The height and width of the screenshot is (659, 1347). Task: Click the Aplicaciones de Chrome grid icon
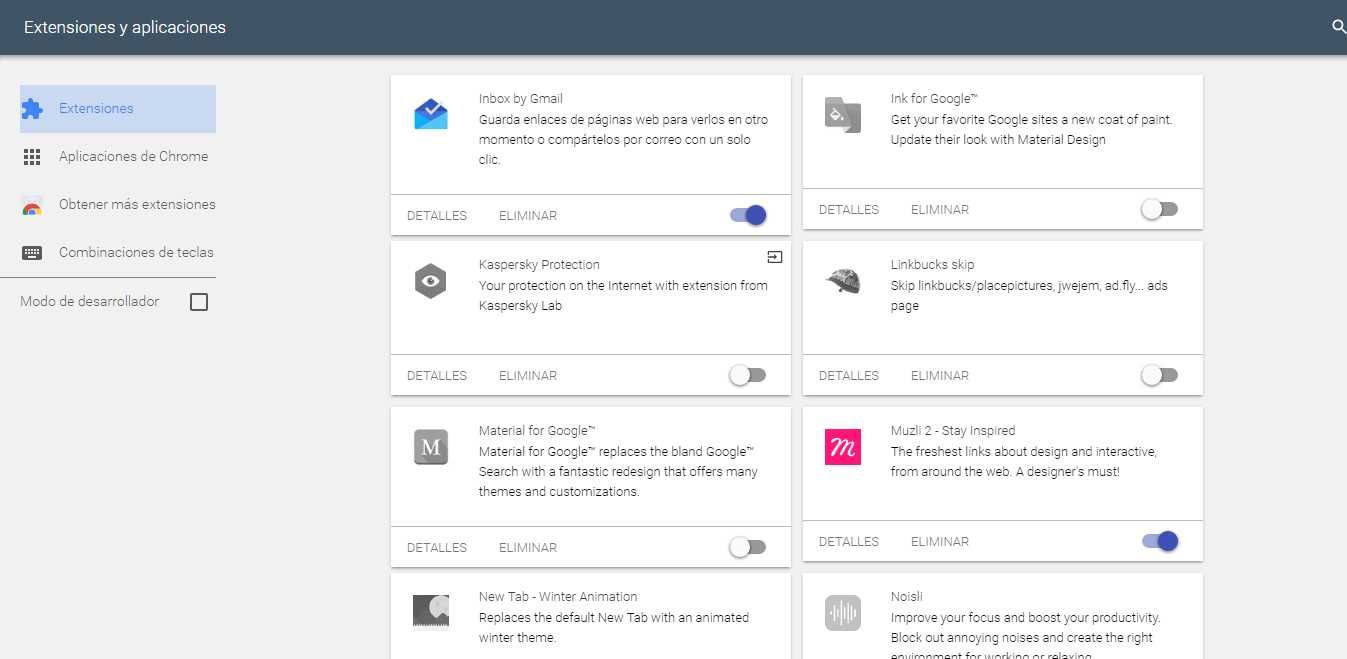pos(32,157)
